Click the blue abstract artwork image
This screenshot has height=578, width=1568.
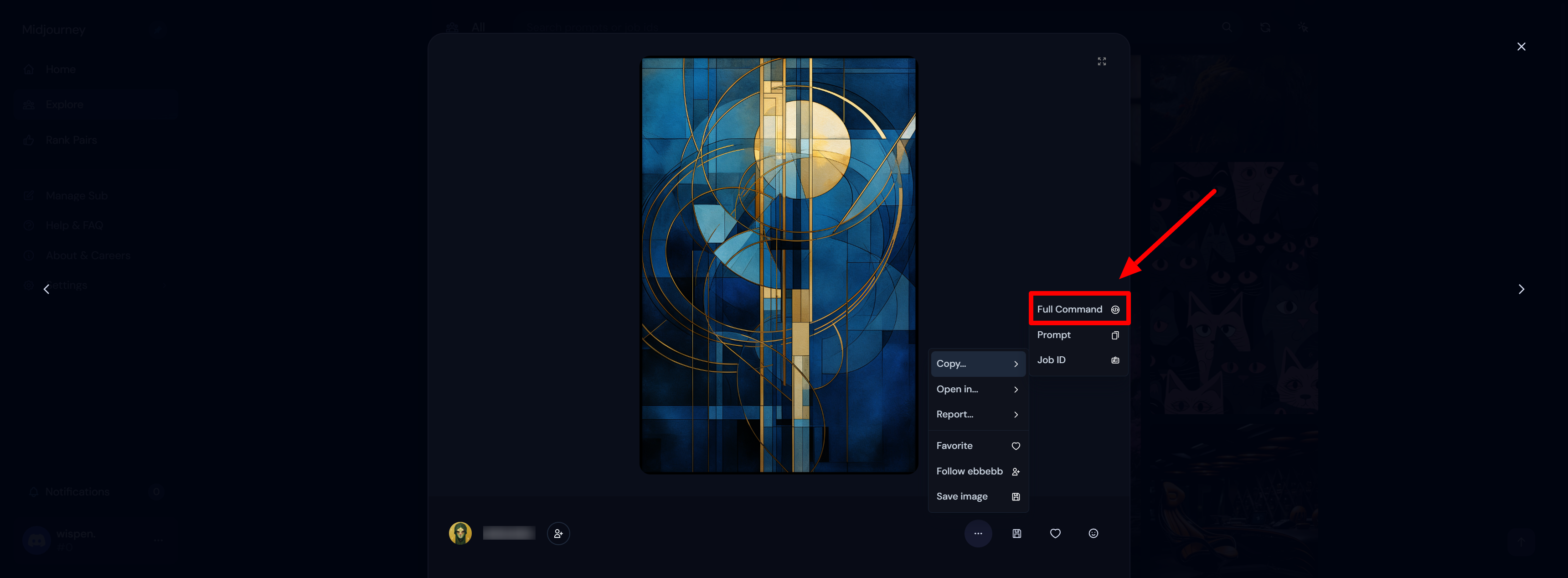click(779, 265)
